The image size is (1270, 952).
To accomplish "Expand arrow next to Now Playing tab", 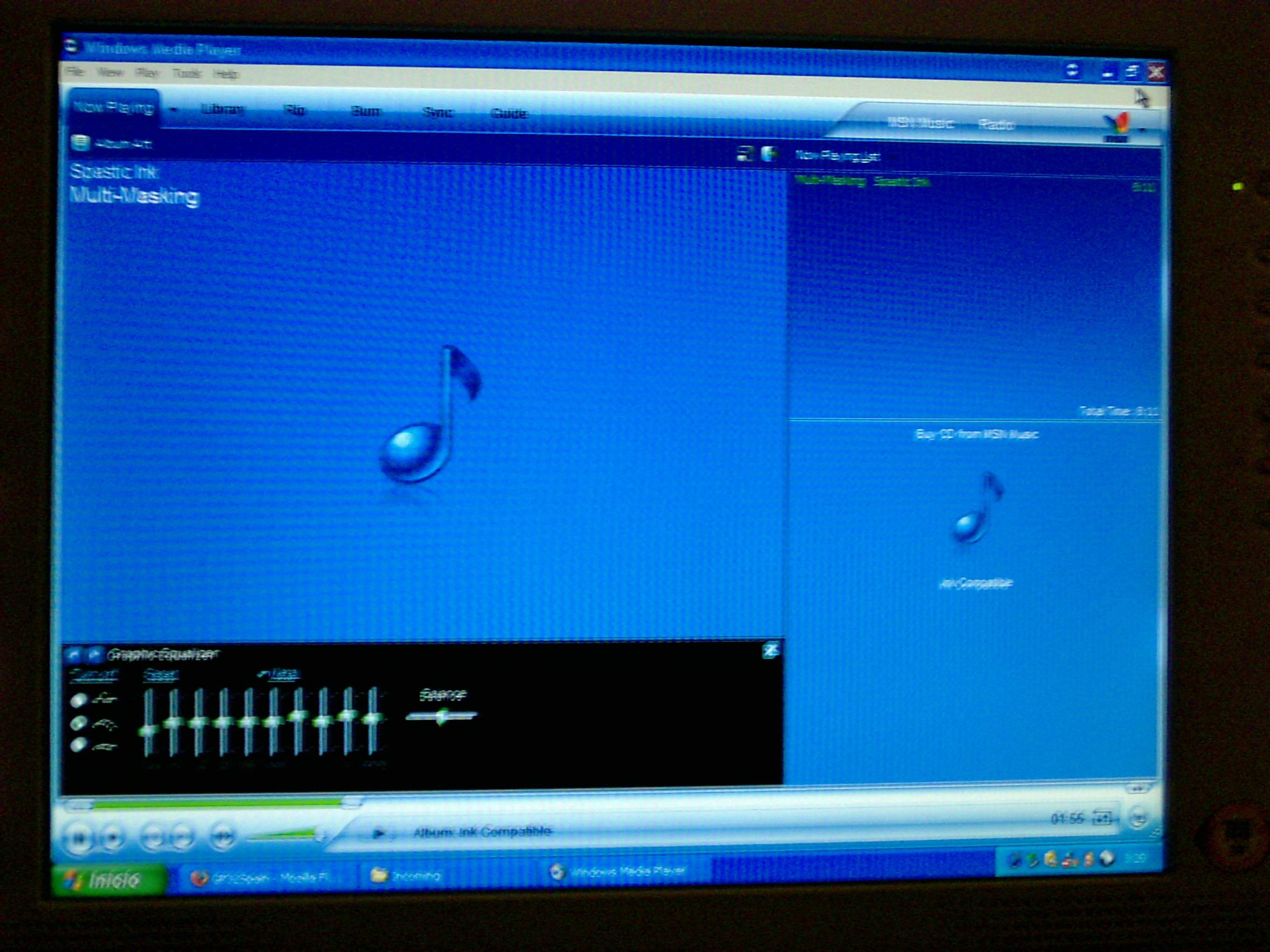I will pos(174,110).
